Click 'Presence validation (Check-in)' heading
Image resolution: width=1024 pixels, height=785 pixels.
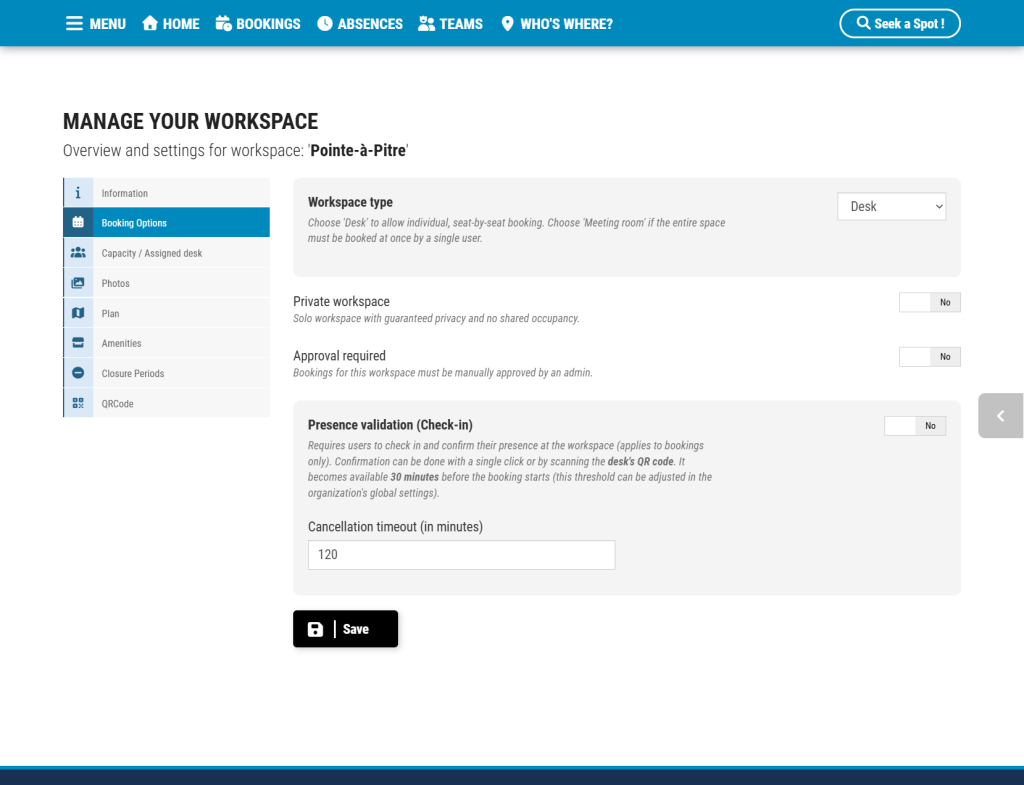click(390, 425)
